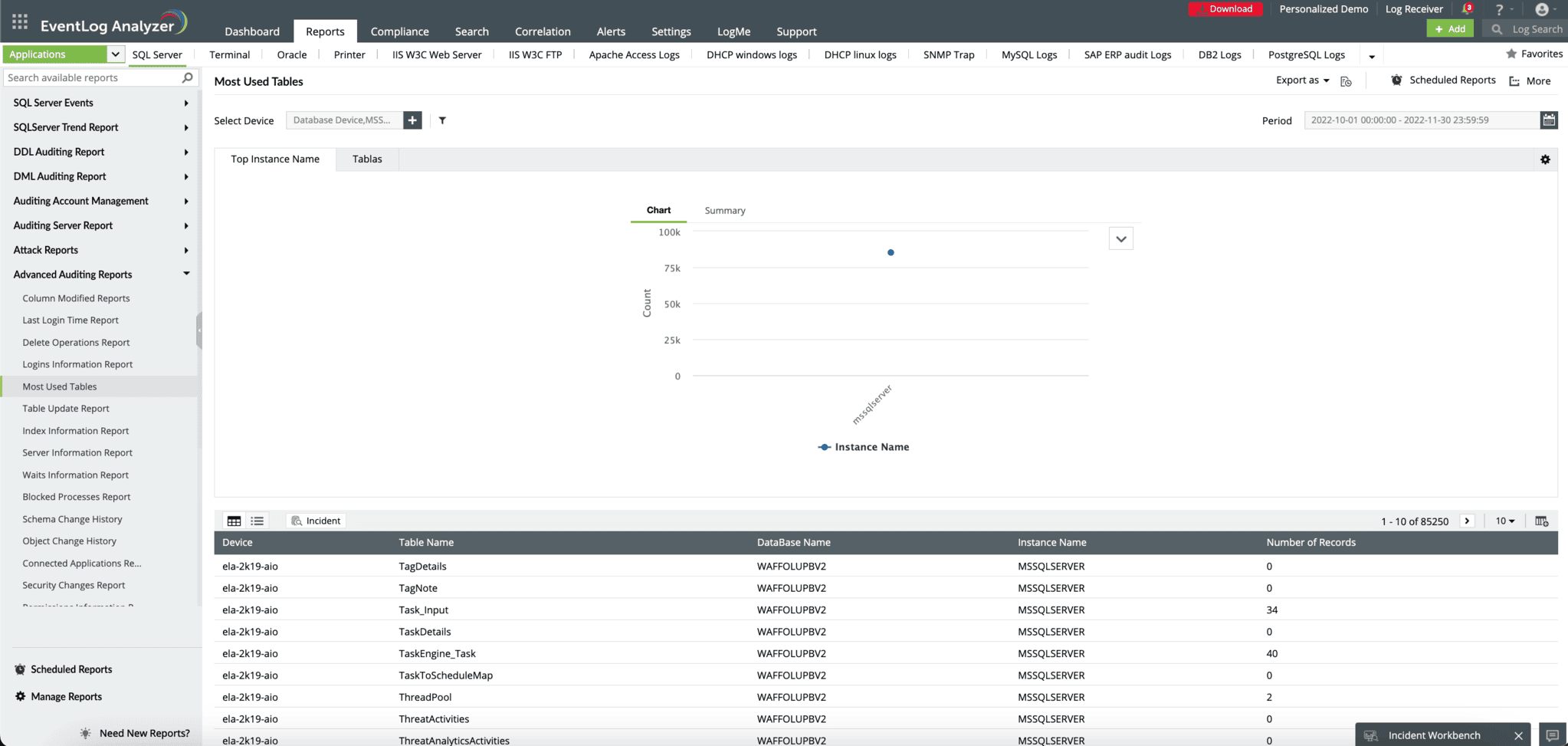Open the device filter funnel icon
The width and height of the screenshot is (1568, 746).
pyautogui.click(x=442, y=120)
